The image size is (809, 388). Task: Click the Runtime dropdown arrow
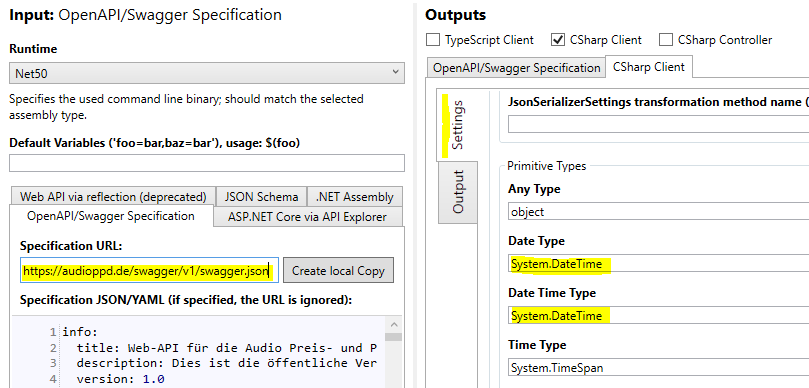(x=395, y=73)
